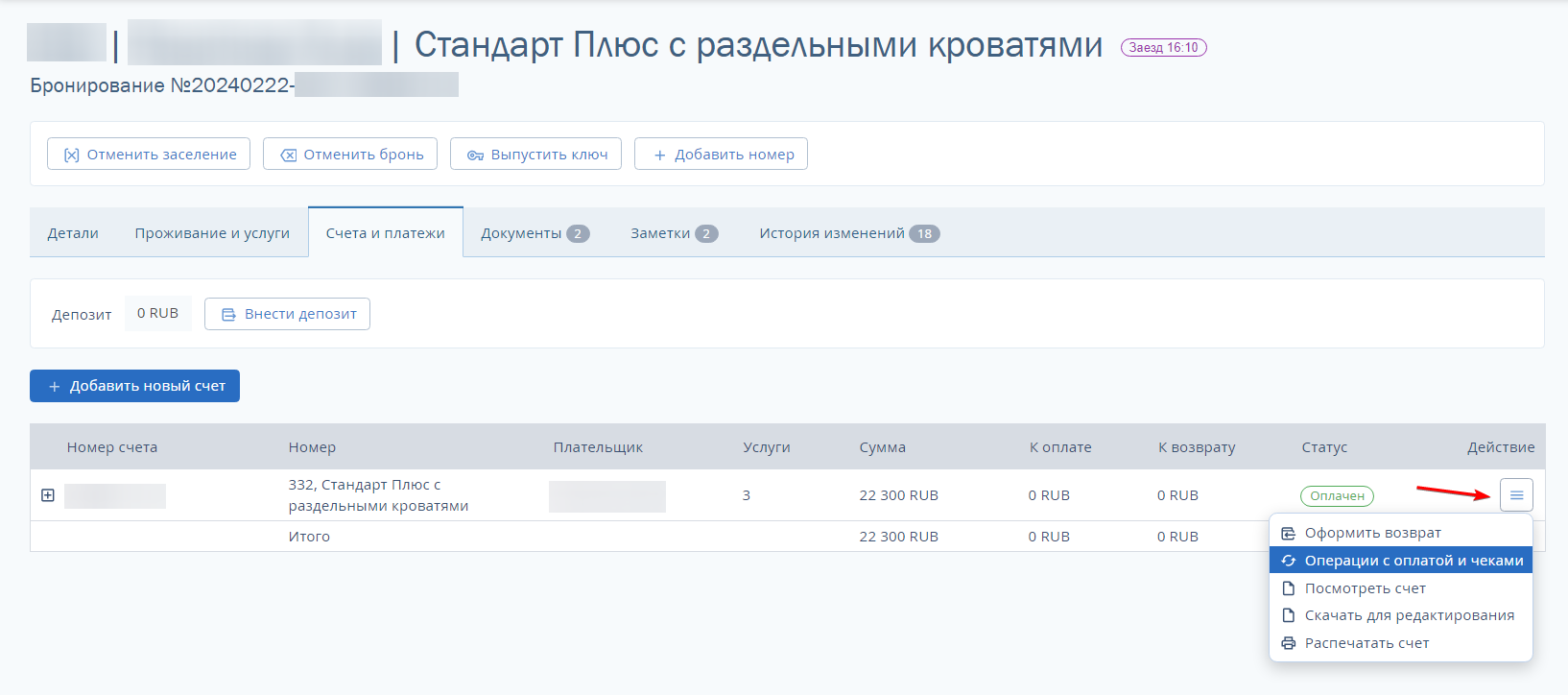Click the payment operations refresh icon

(1289, 561)
